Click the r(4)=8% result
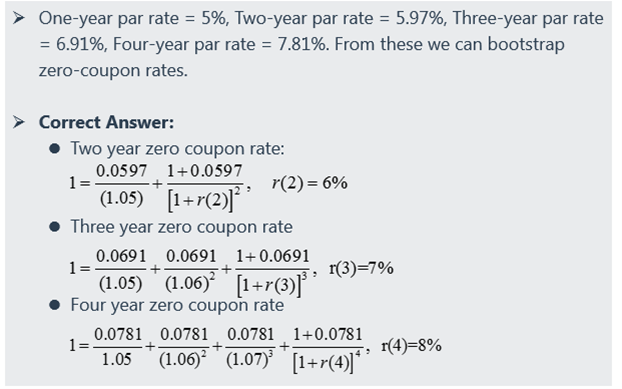The image size is (622, 389). click(411, 345)
